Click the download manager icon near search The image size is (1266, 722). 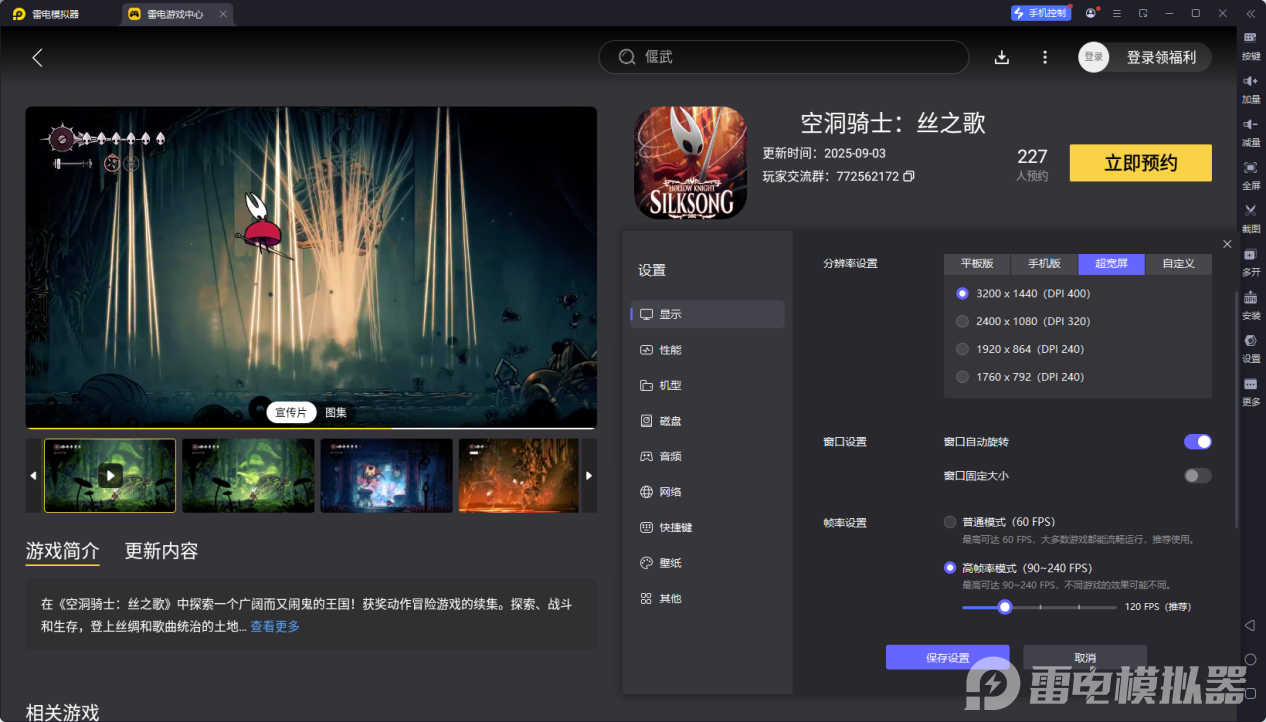pyautogui.click(x=1002, y=57)
